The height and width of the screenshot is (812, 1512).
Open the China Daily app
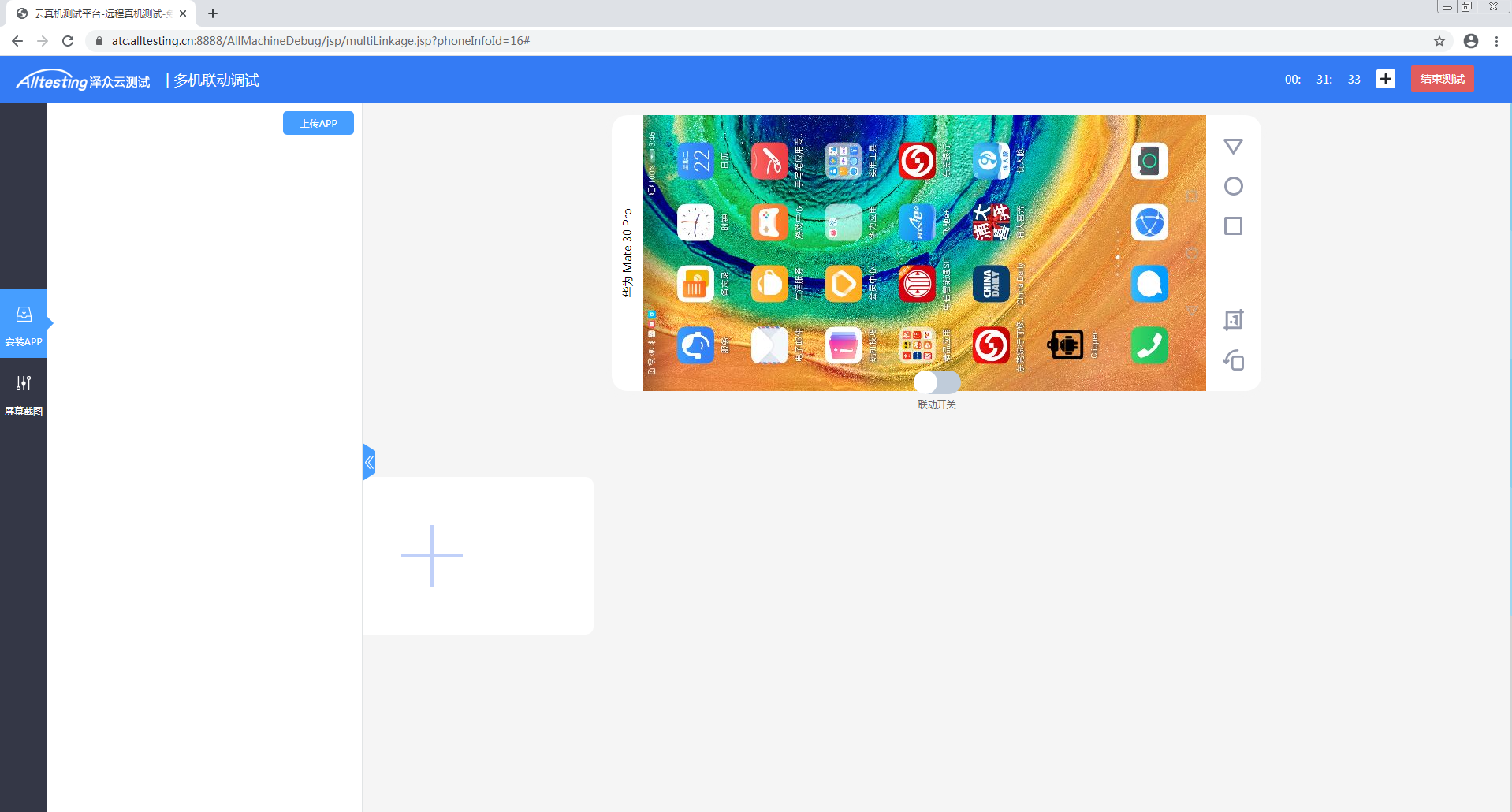click(991, 284)
